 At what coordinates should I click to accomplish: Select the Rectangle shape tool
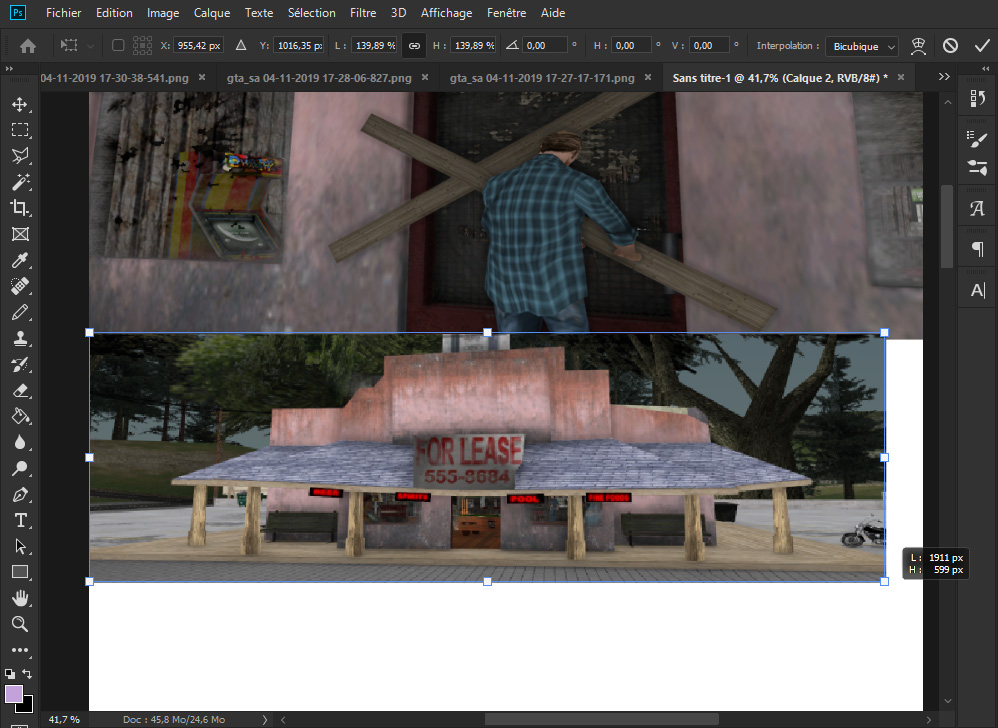tap(20, 572)
